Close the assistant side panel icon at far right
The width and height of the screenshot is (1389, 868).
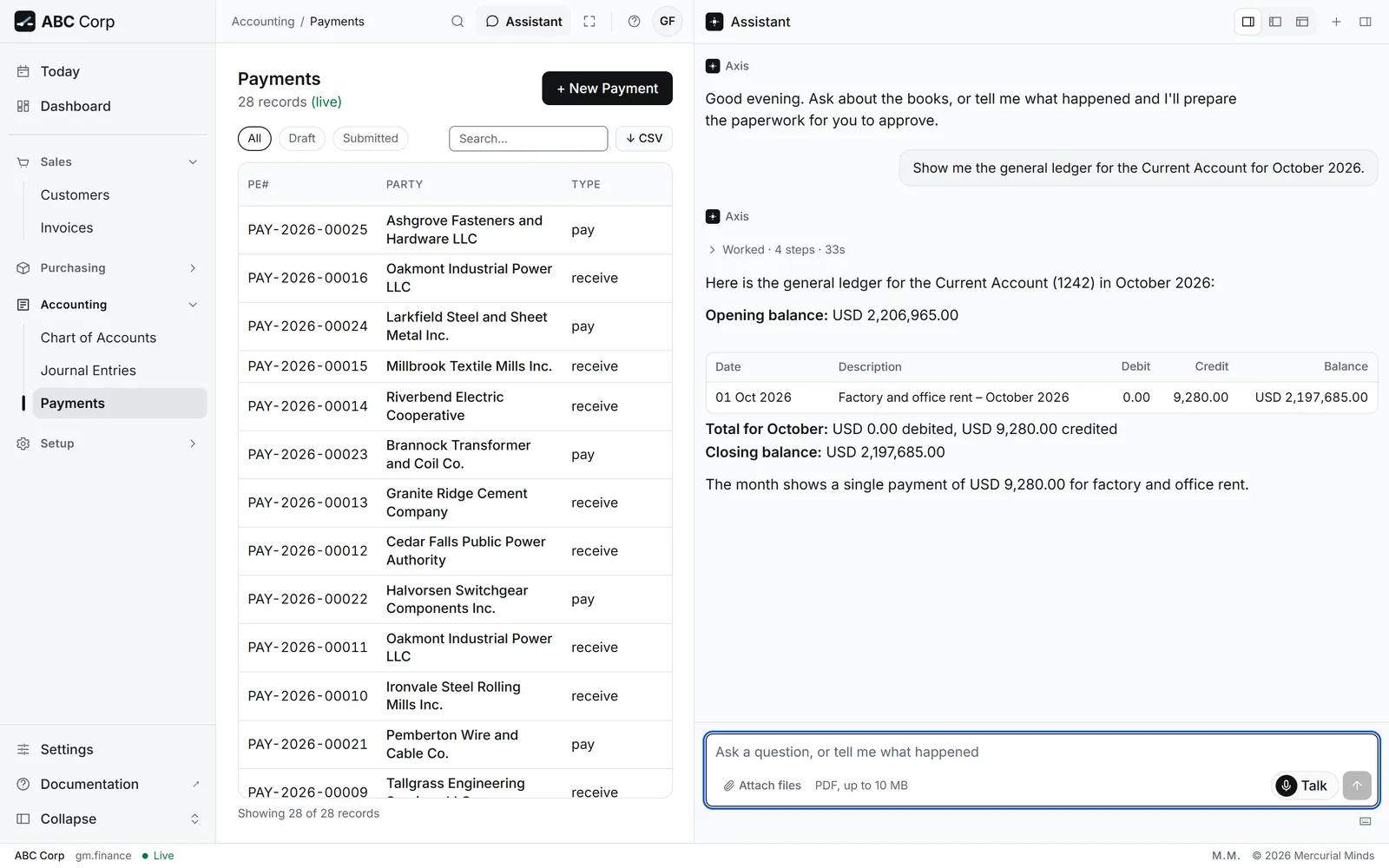coord(1366,22)
